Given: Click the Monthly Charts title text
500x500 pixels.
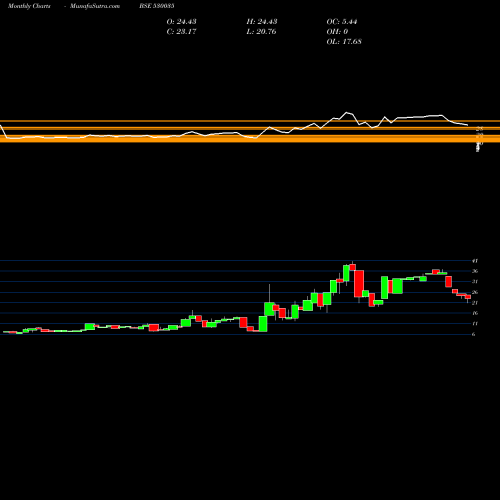Looking at the screenshot, I should tap(29, 6).
